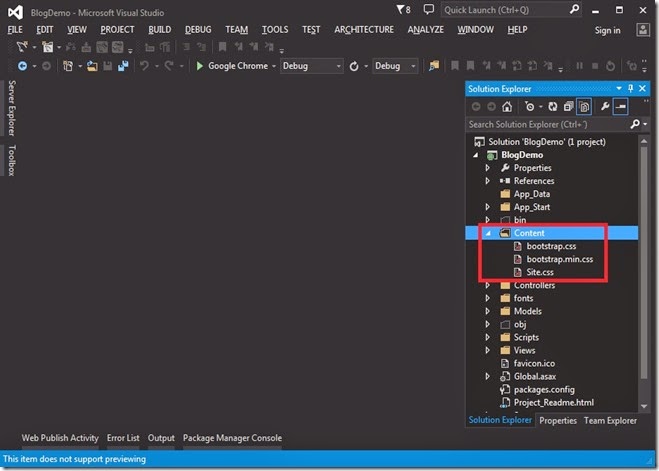Viewport: 659px width, 471px height.
Task: Expand the Views folder arrow
Action: click(x=488, y=350)
